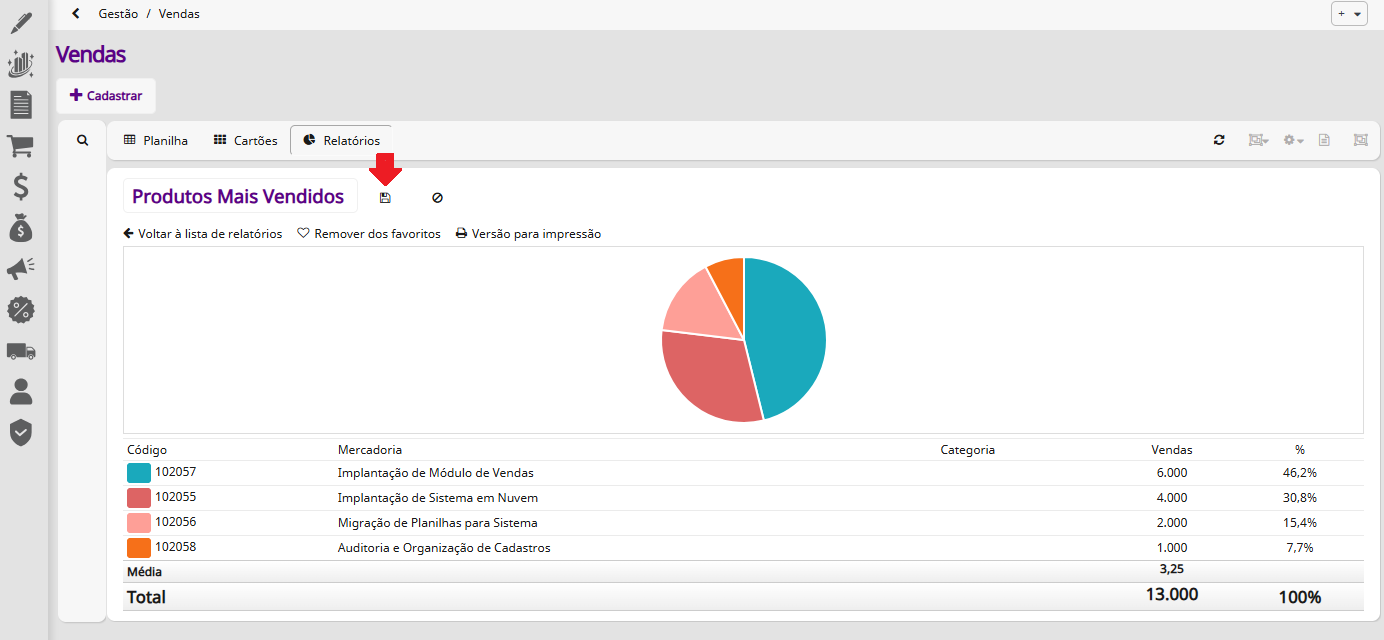
Task: Click Remover dos favoritos
Action: click(x=369, y=234)
